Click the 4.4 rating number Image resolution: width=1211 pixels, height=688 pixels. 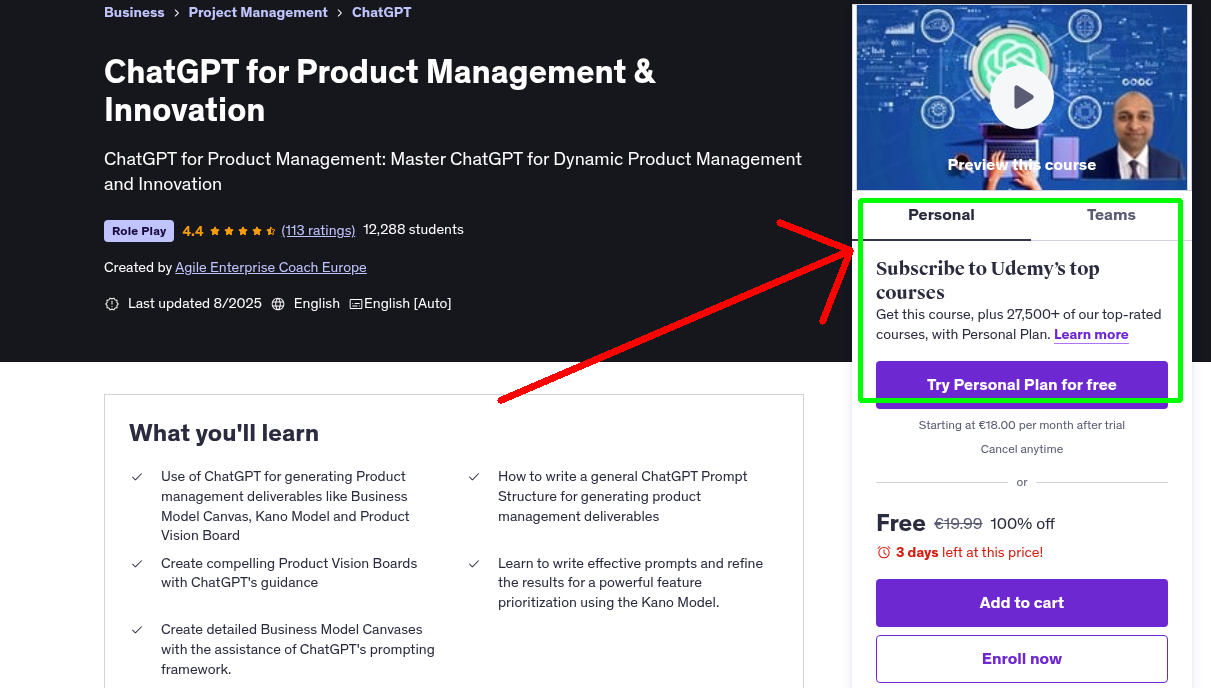[193, 231]
